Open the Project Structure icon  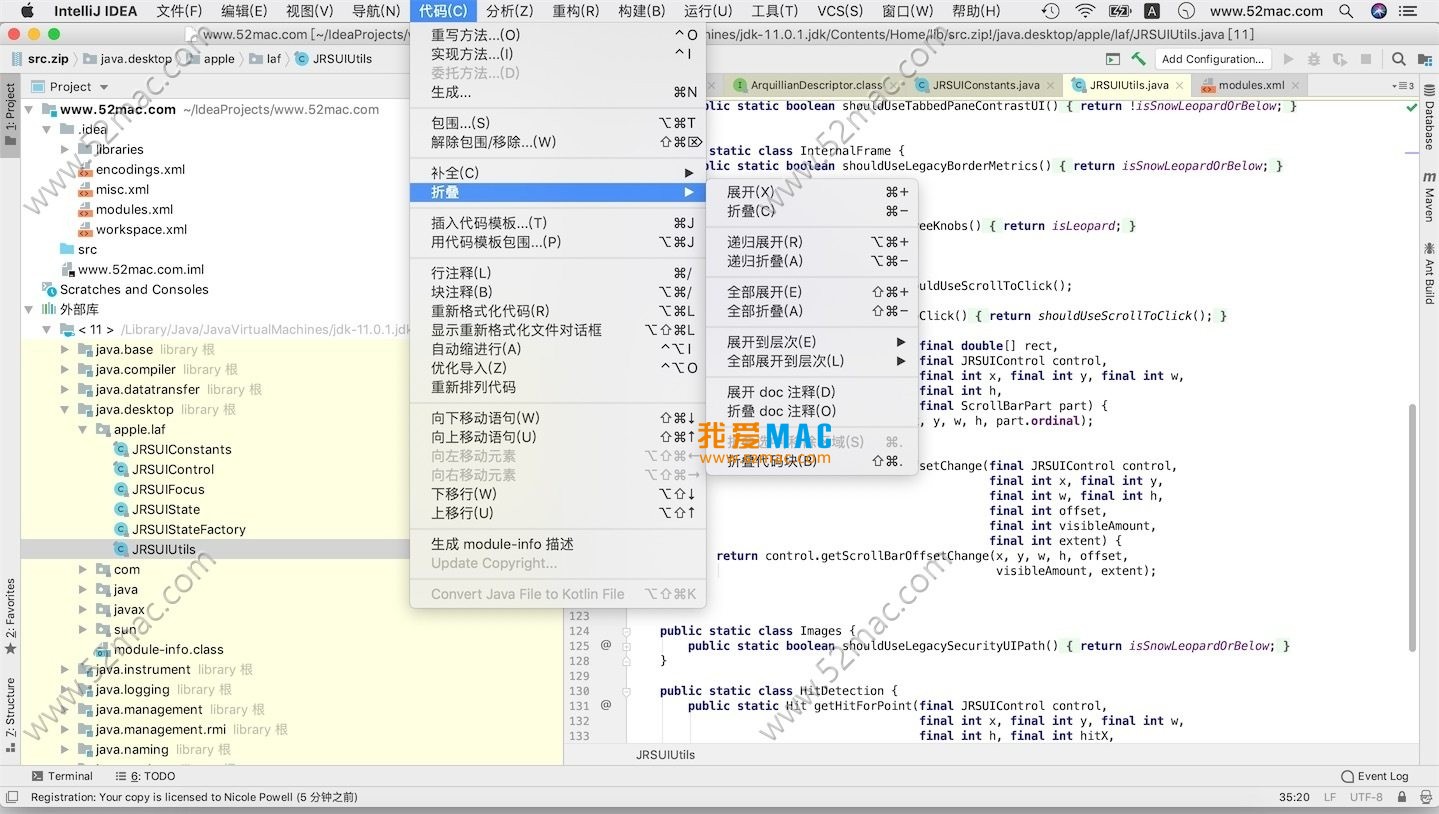click(1424, 59)
